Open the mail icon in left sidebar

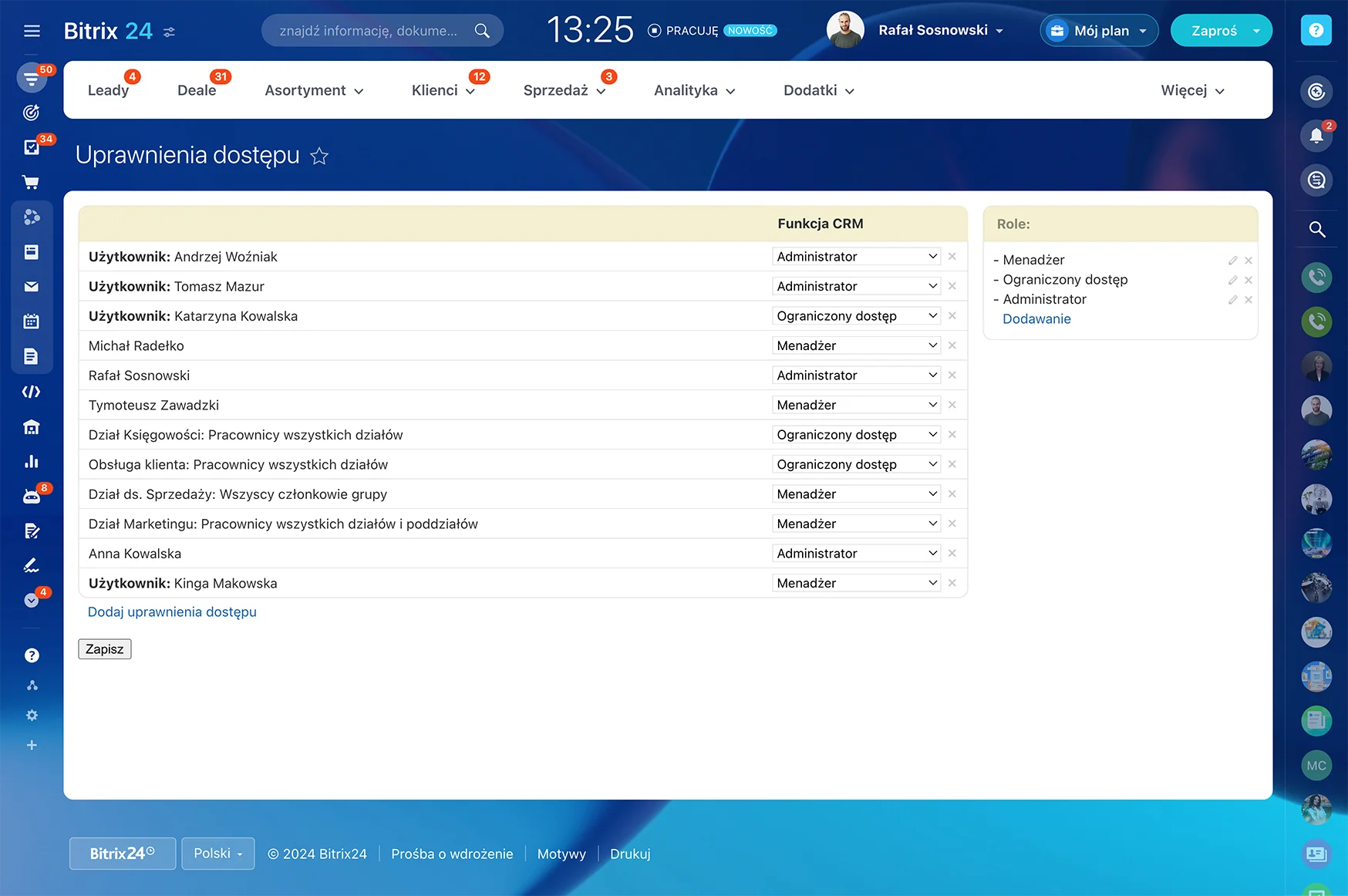[x=31, y=286]
